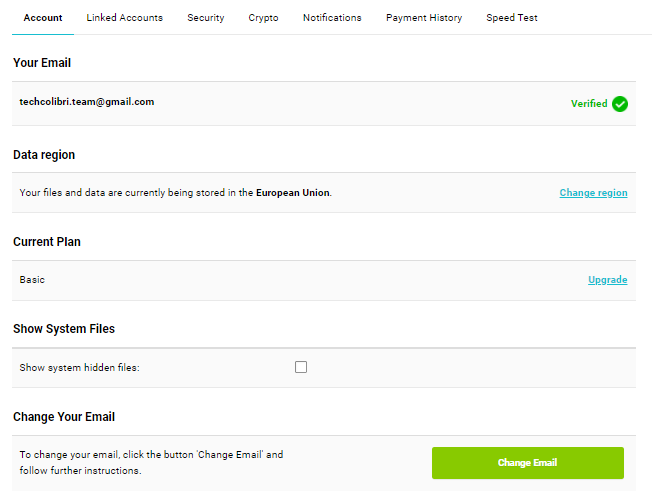Switch to the Security tab
672x500 pixels.
[206, 18]
